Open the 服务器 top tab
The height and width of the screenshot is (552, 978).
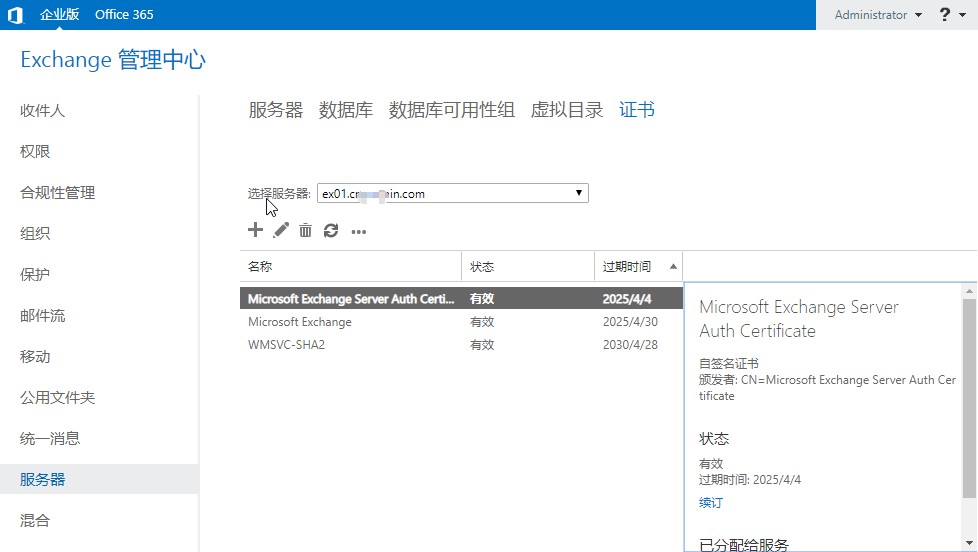click(276, 110)
